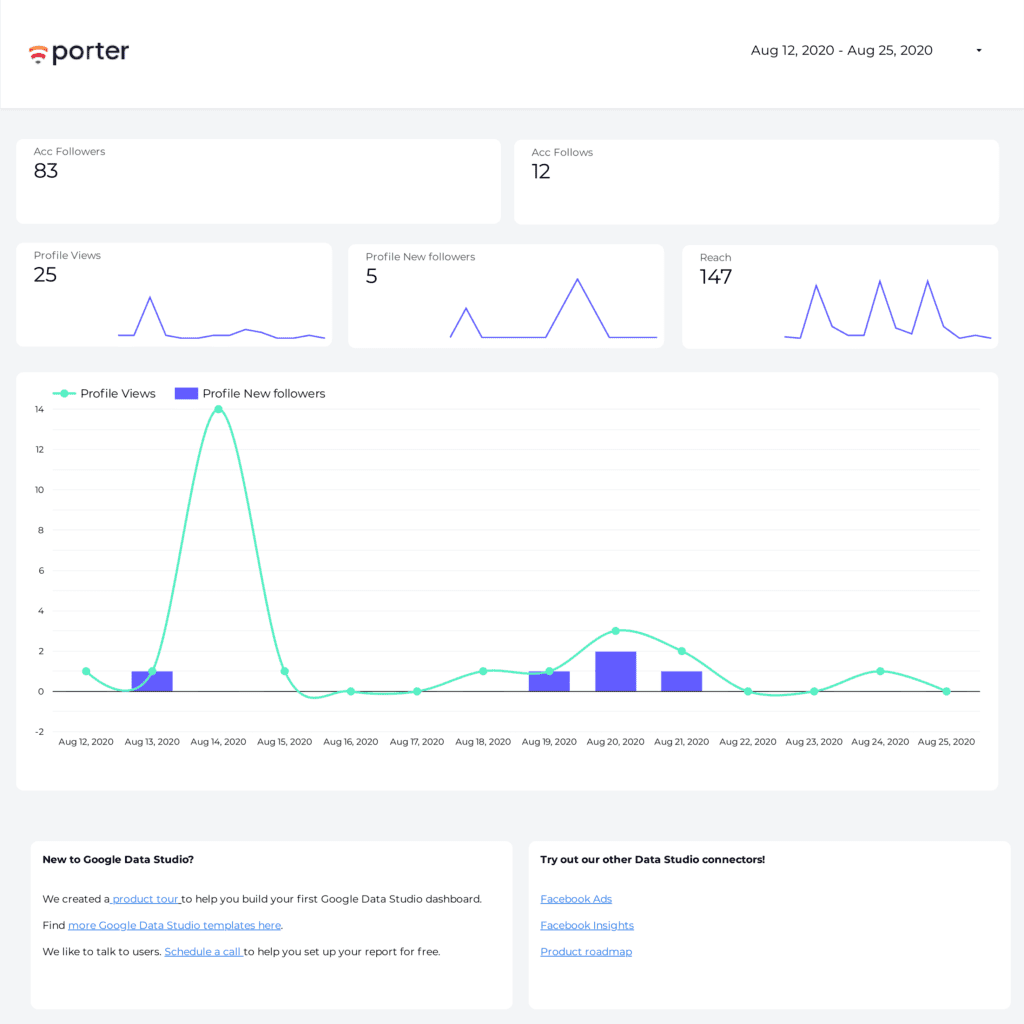This screenshot has width=1024, height=1024.
Task: Click the Profile New followers sparkline
Action: coord(554,311)
